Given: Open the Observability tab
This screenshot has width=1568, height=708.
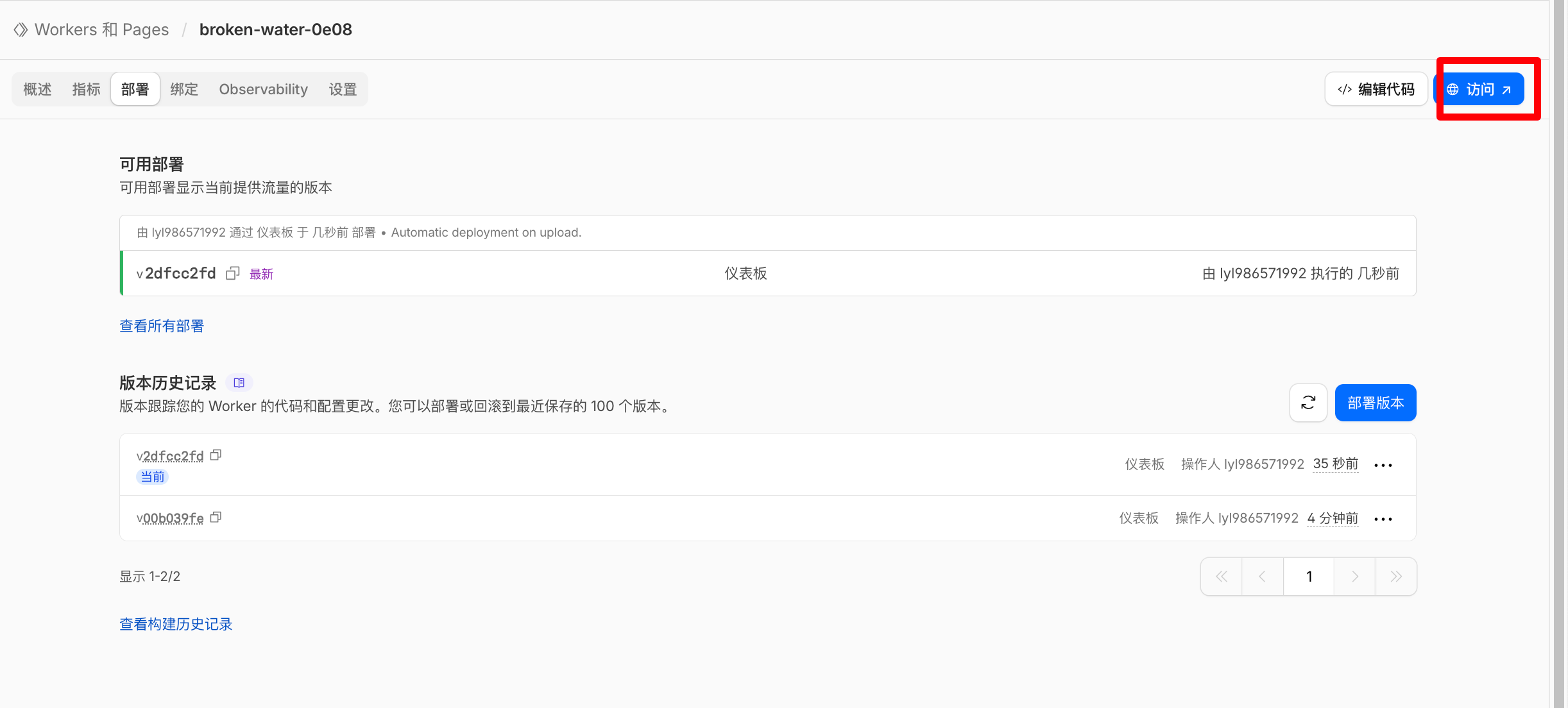Looking at the screenshot, I should pyautogui.click(x=263, y=89).
